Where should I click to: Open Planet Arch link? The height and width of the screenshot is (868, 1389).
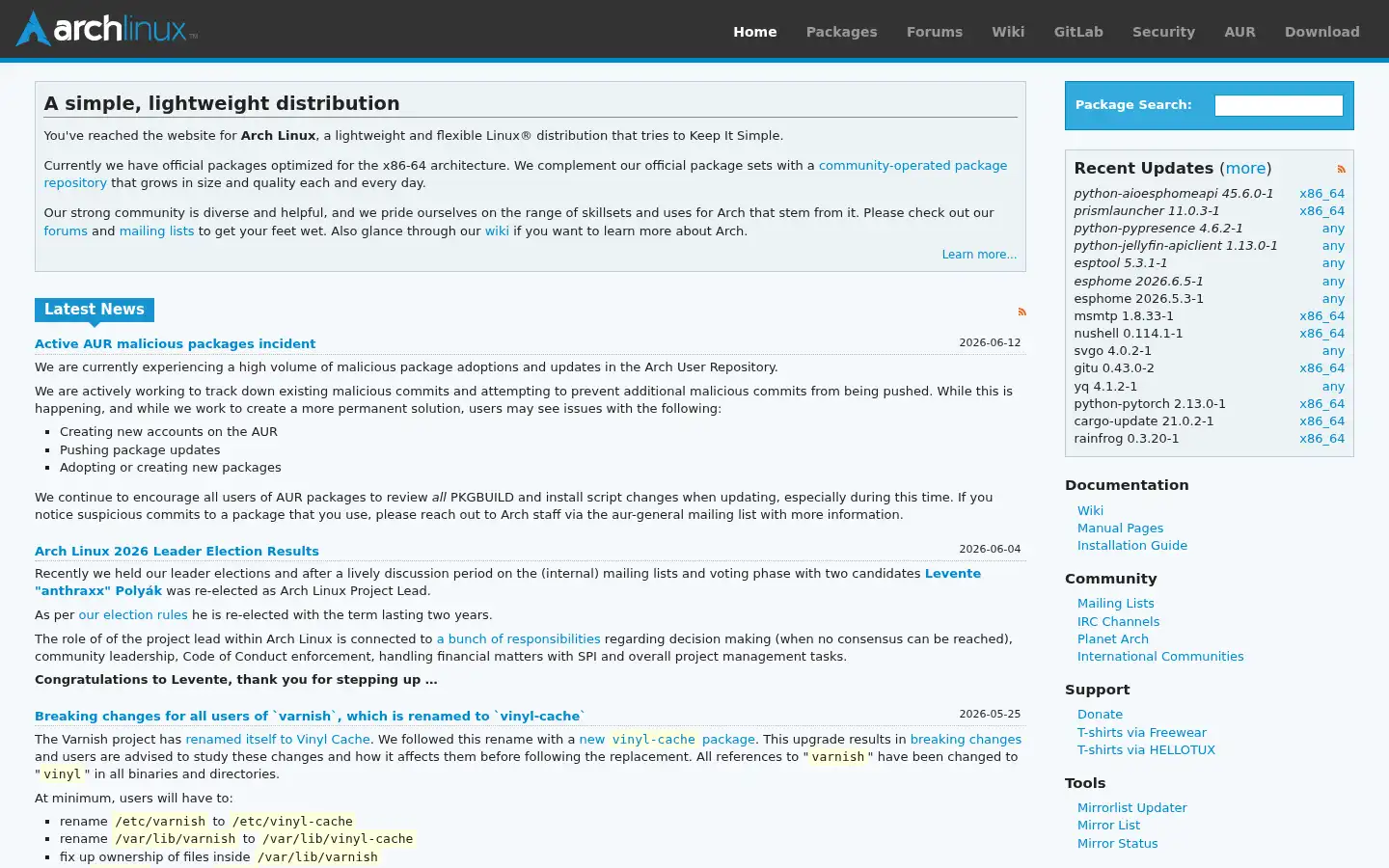pos(1112,639)
